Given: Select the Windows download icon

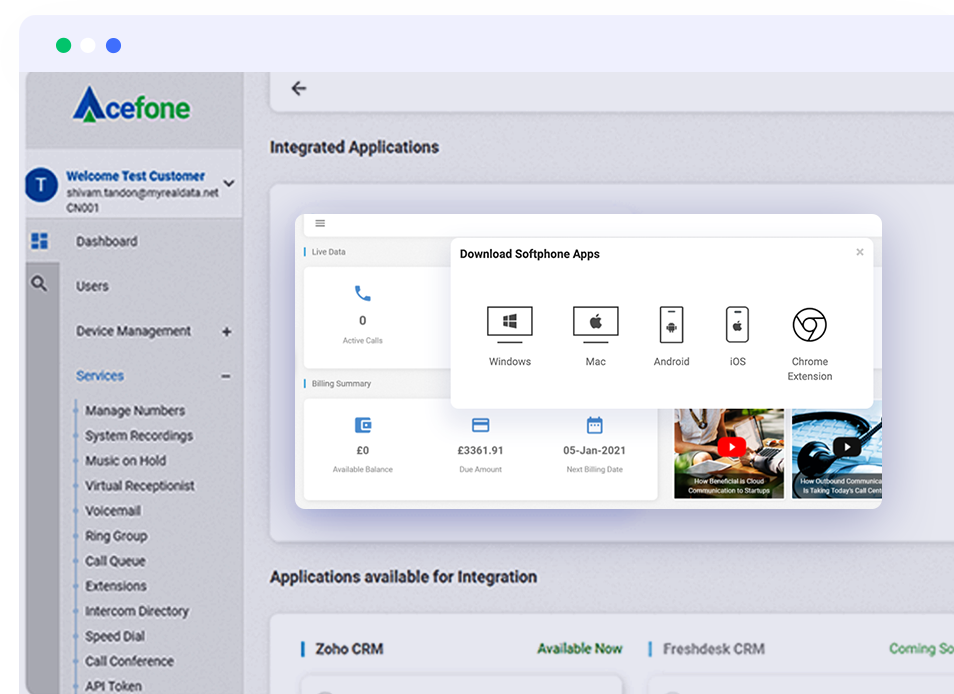Looking at the screenshot, I should coord(510,324).
